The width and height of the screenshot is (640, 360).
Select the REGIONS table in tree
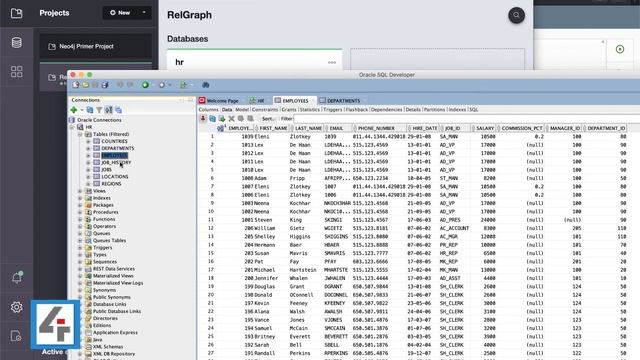coord(111,184)
